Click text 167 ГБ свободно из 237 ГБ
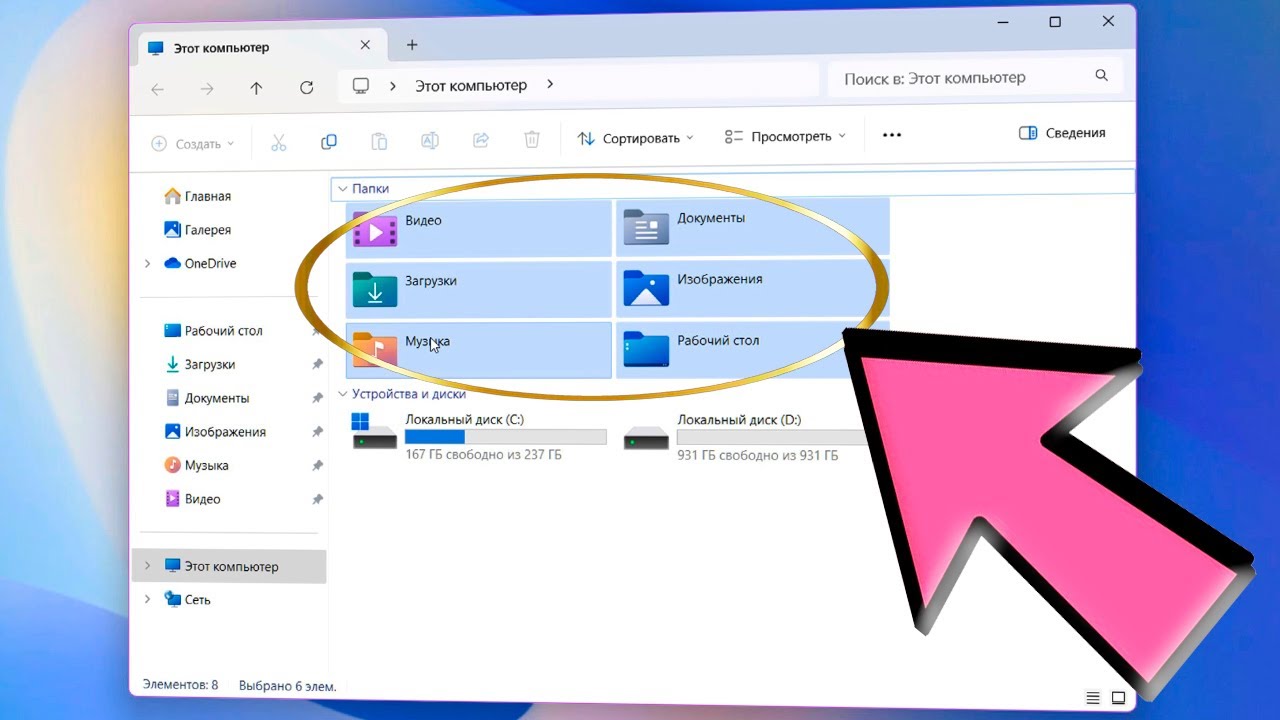This screenshot has width=1280, height=720. 483,455
